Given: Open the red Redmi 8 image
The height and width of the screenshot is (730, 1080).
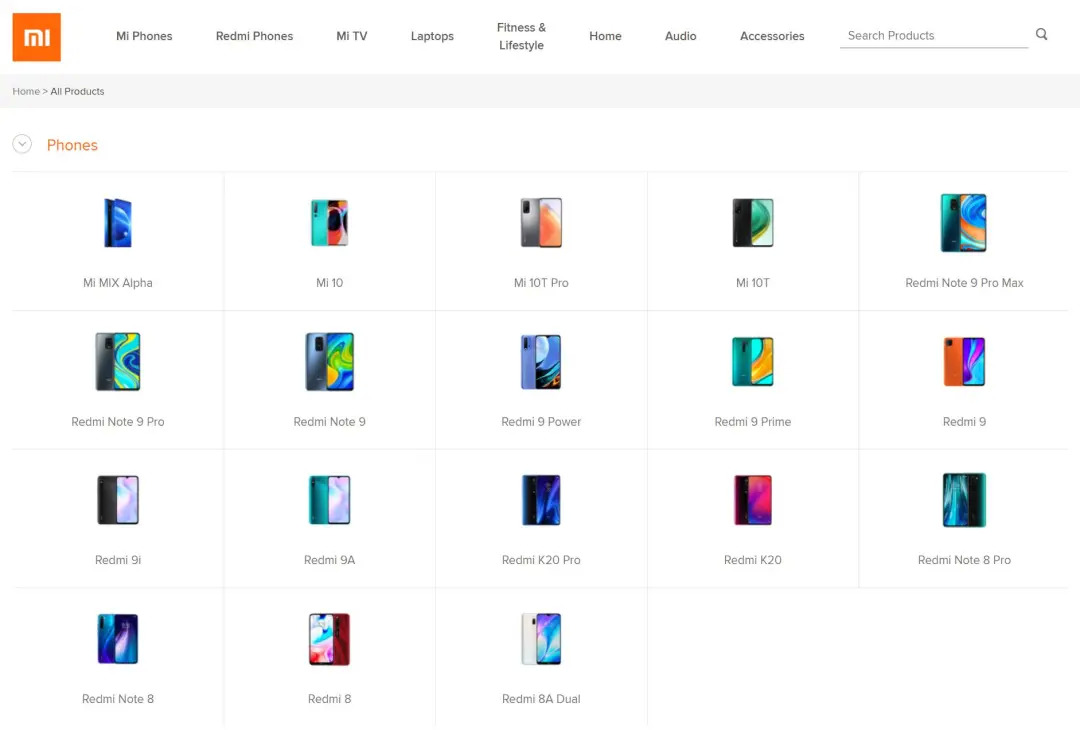Looking at the screenshot, I should coord(329,639).
